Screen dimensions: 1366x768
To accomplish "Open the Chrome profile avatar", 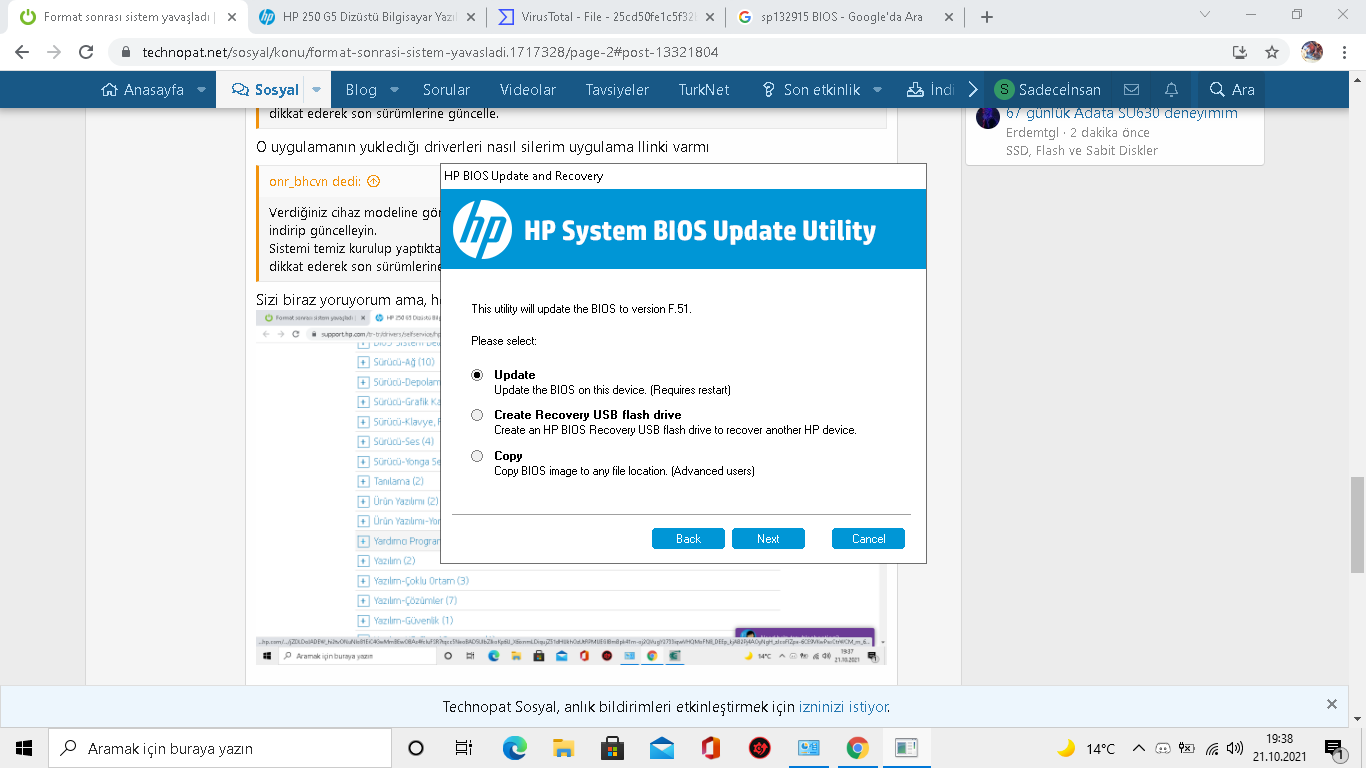I will coord(1312,52).
